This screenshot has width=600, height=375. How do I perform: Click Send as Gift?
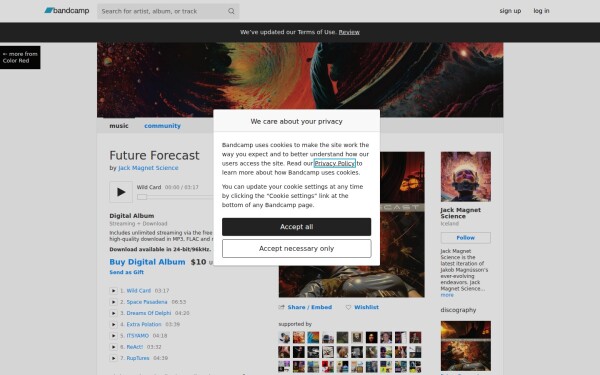(x=127, y=272)
